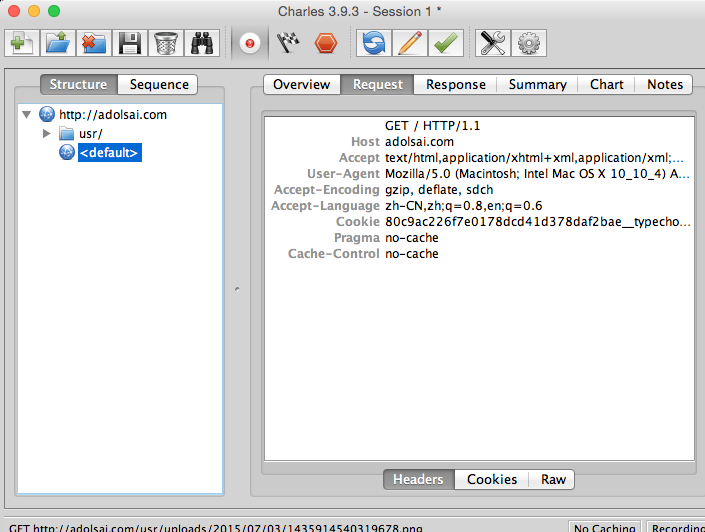Clear session with trash can icon

(165, 43)
